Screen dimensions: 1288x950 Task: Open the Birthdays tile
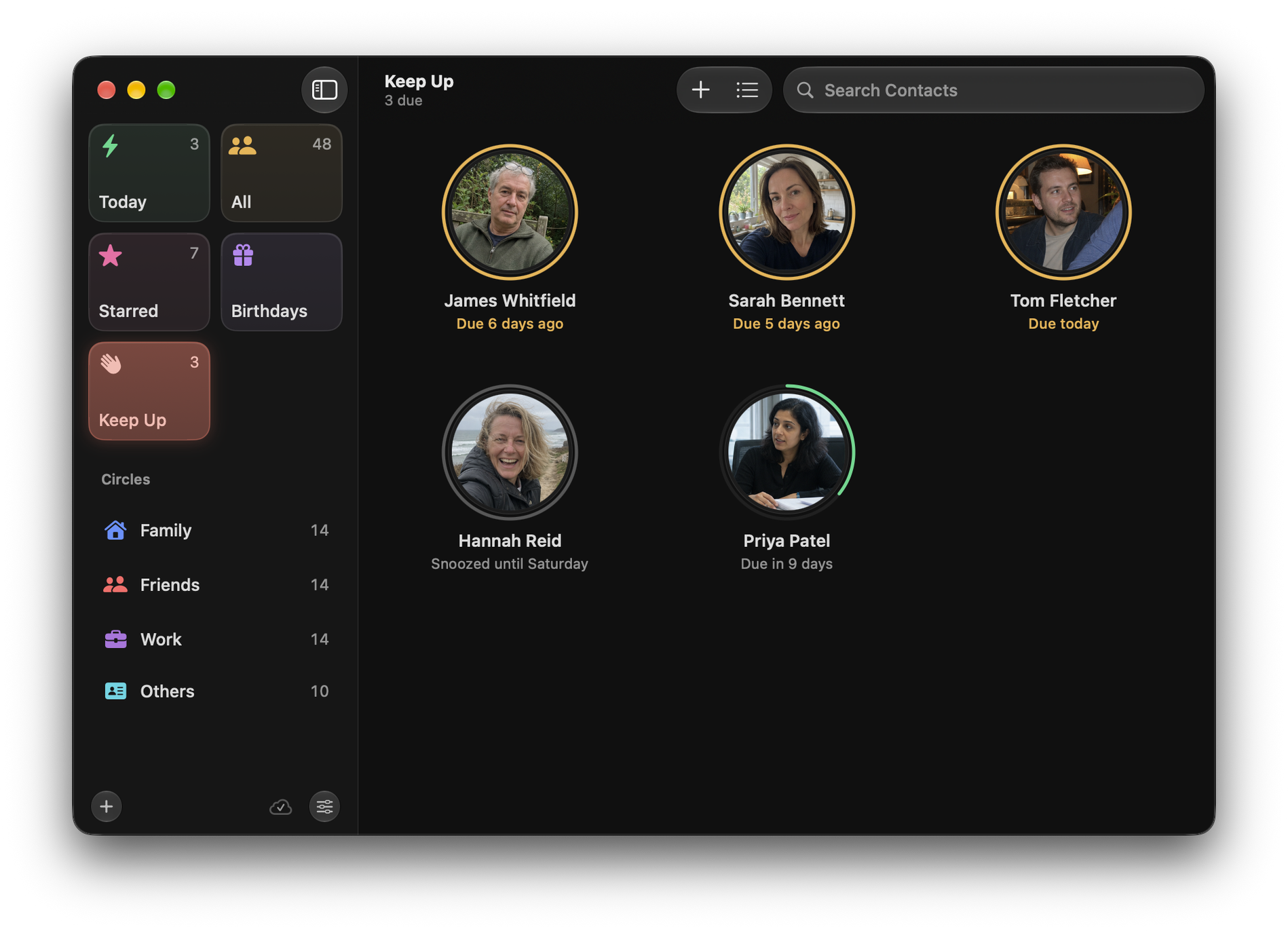coord(281,282)
